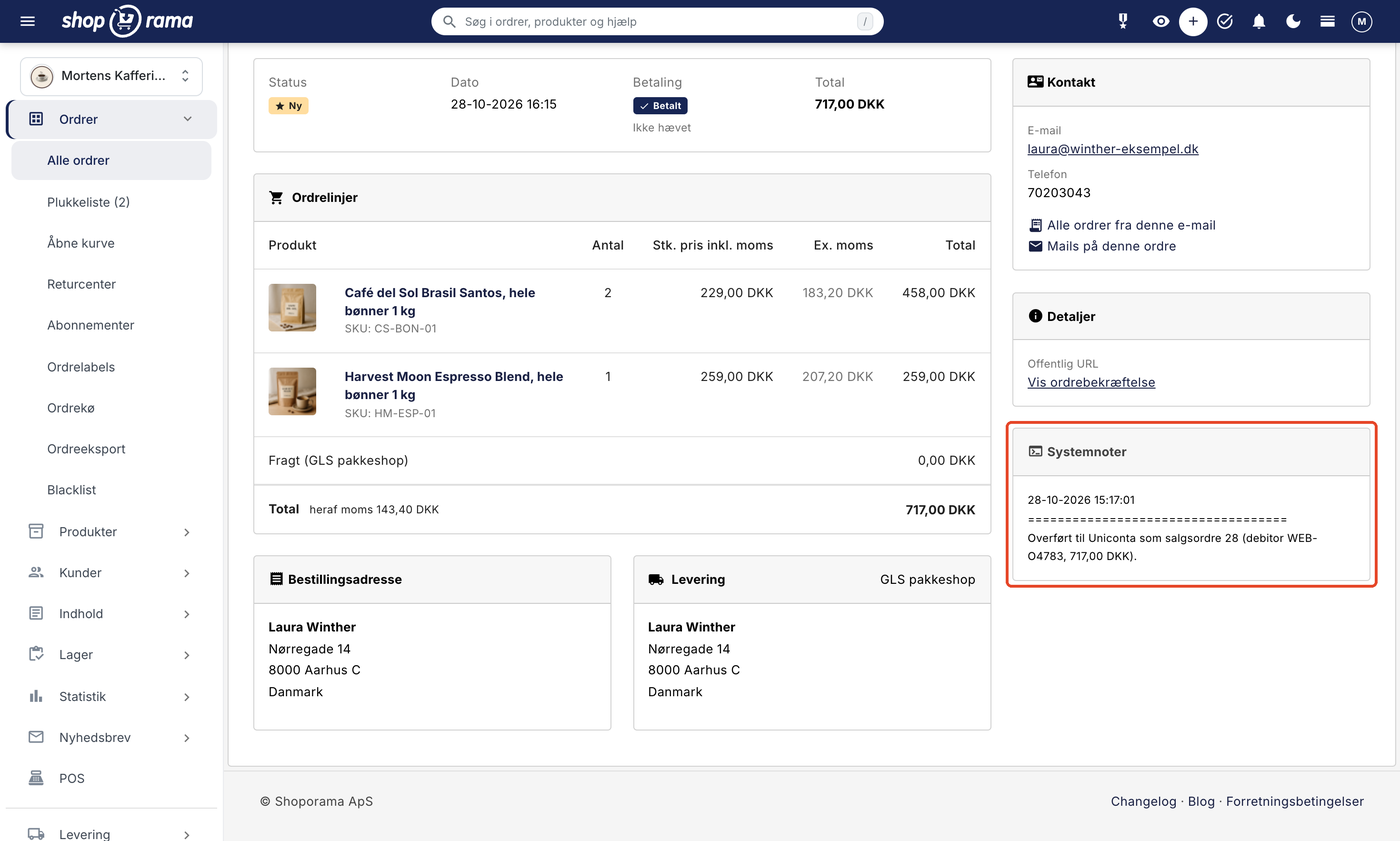Open the hamburger menu in the top bar
Screen dimensions: 1400x841
(27, 21)
